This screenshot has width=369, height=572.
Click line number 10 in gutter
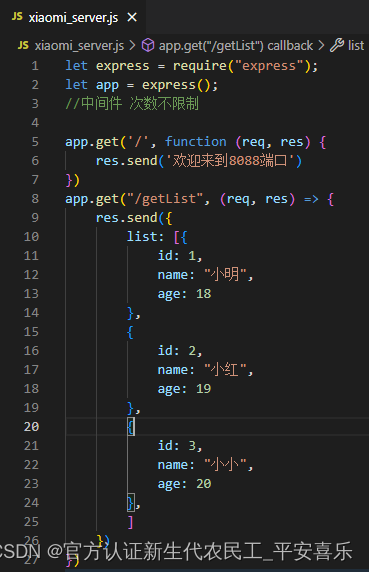pos(31,237)
